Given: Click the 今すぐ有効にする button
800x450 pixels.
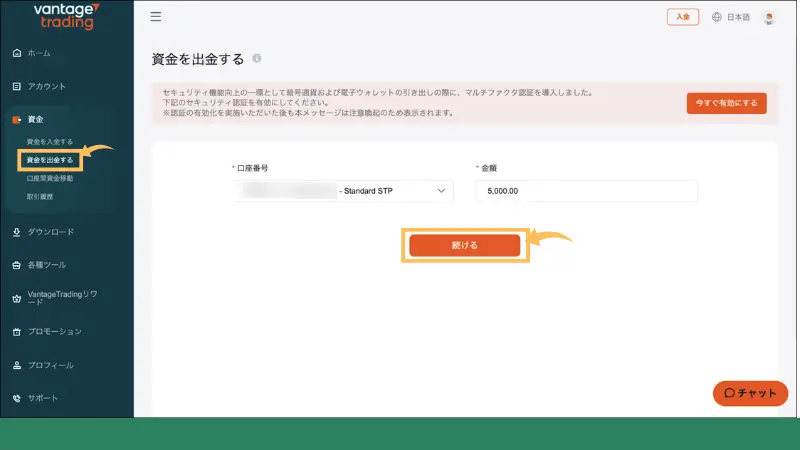Looking at the screenshot, I should 727,103.
